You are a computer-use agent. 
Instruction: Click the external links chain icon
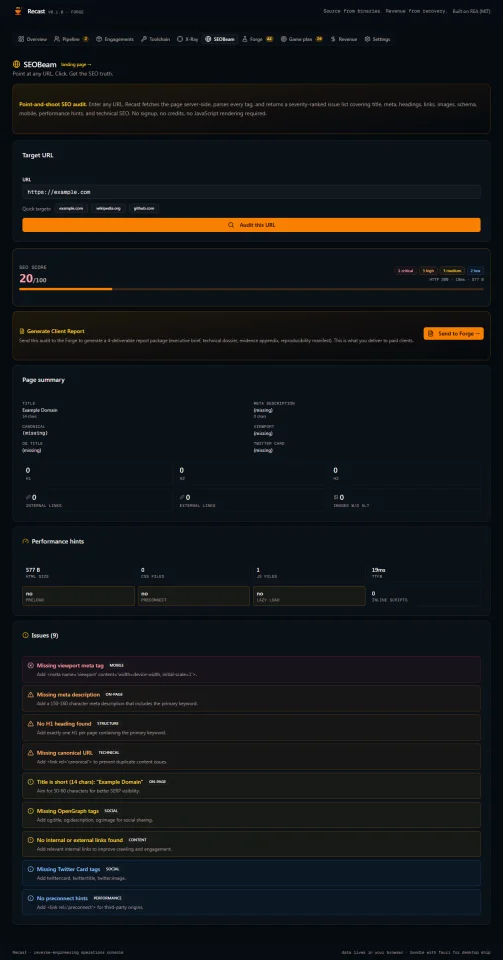click(x=182, y=498)
